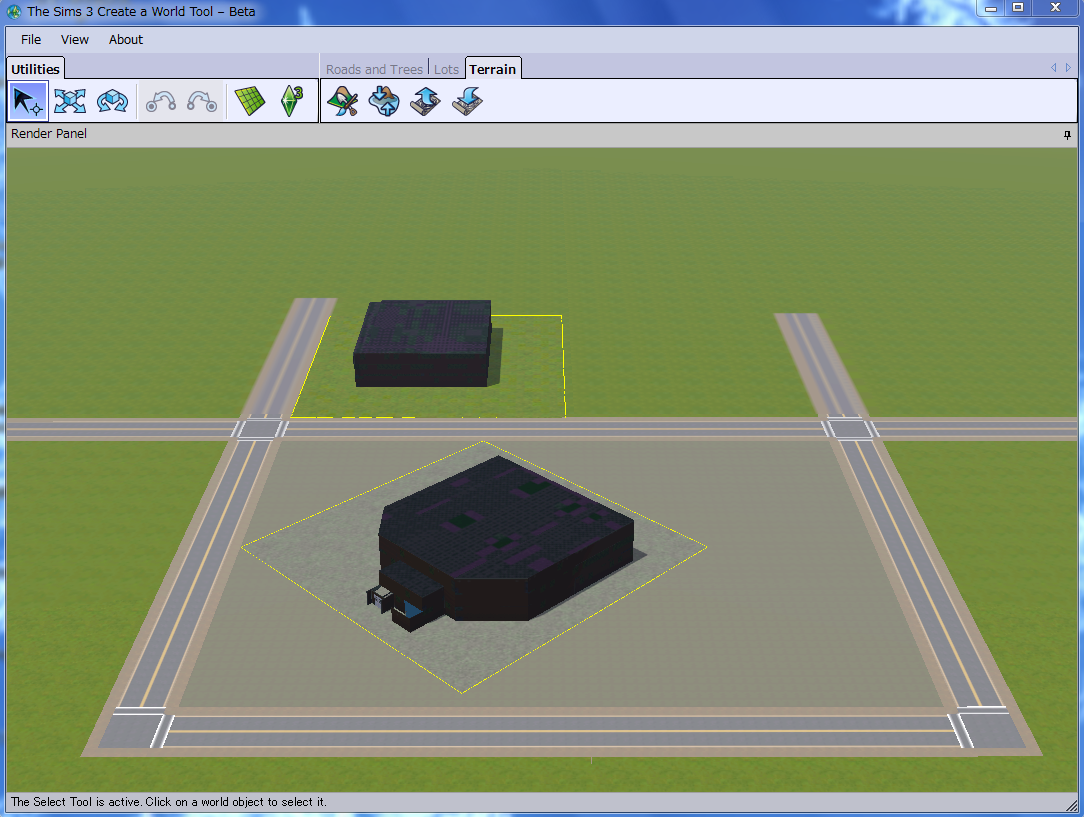
Task: Select the top-left road intersection
Action: 259,429
